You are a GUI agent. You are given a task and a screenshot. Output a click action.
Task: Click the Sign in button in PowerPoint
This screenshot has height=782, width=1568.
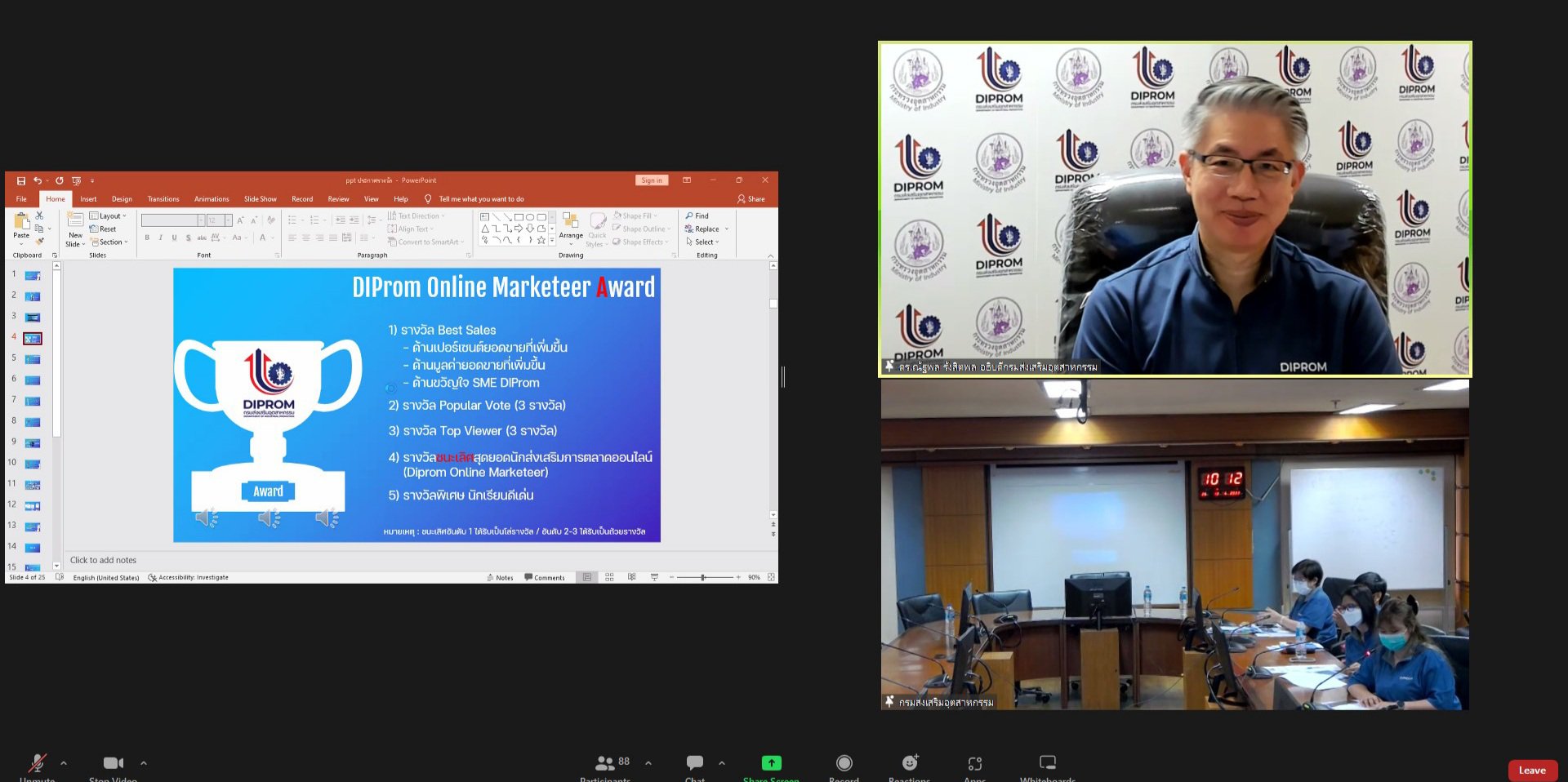coord(652,180)
